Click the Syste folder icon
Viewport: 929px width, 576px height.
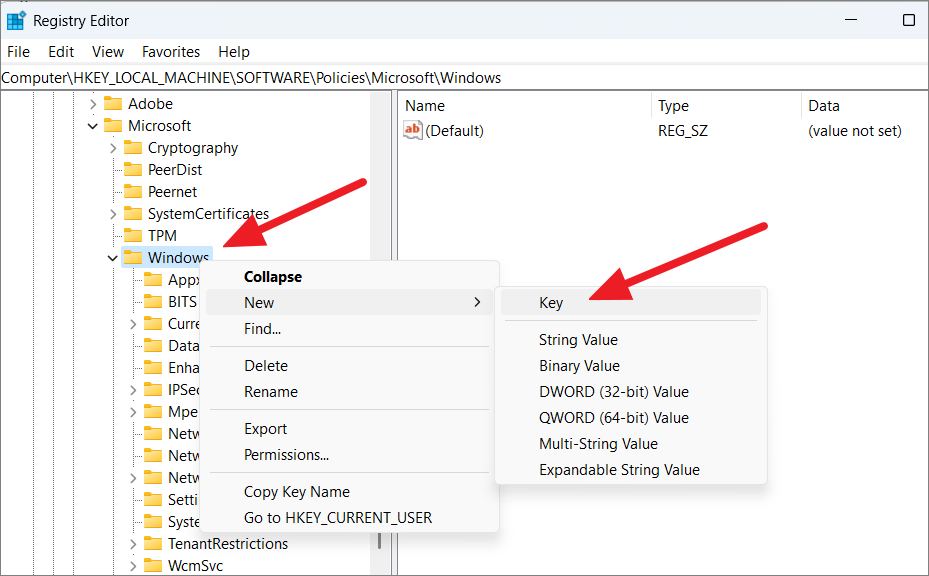pos(153,521)
